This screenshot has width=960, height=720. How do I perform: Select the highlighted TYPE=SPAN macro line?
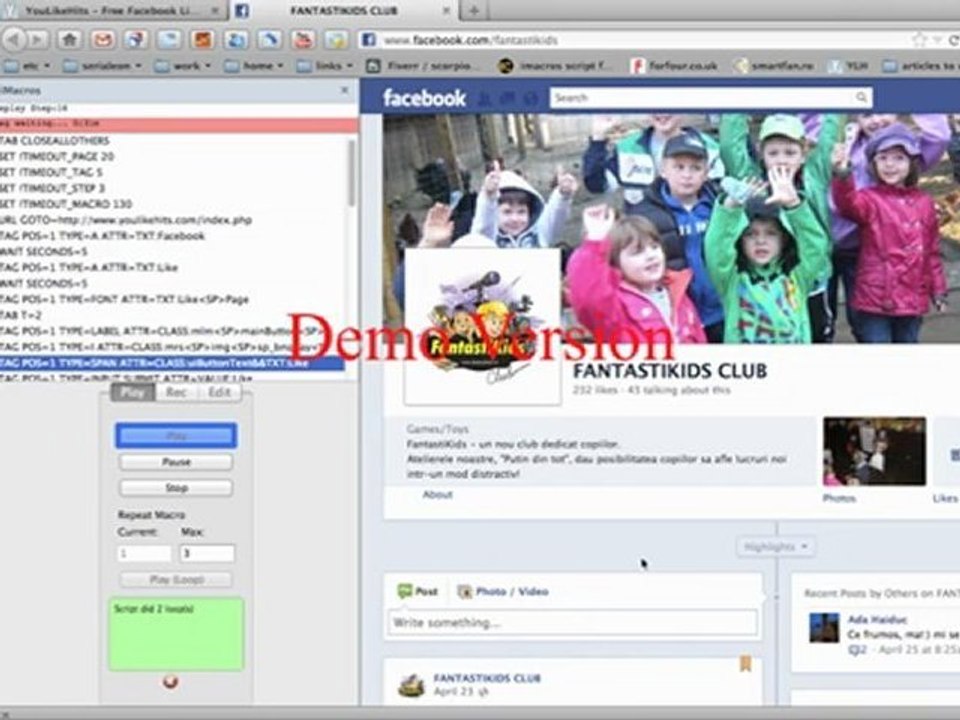[x=172, y=363]
